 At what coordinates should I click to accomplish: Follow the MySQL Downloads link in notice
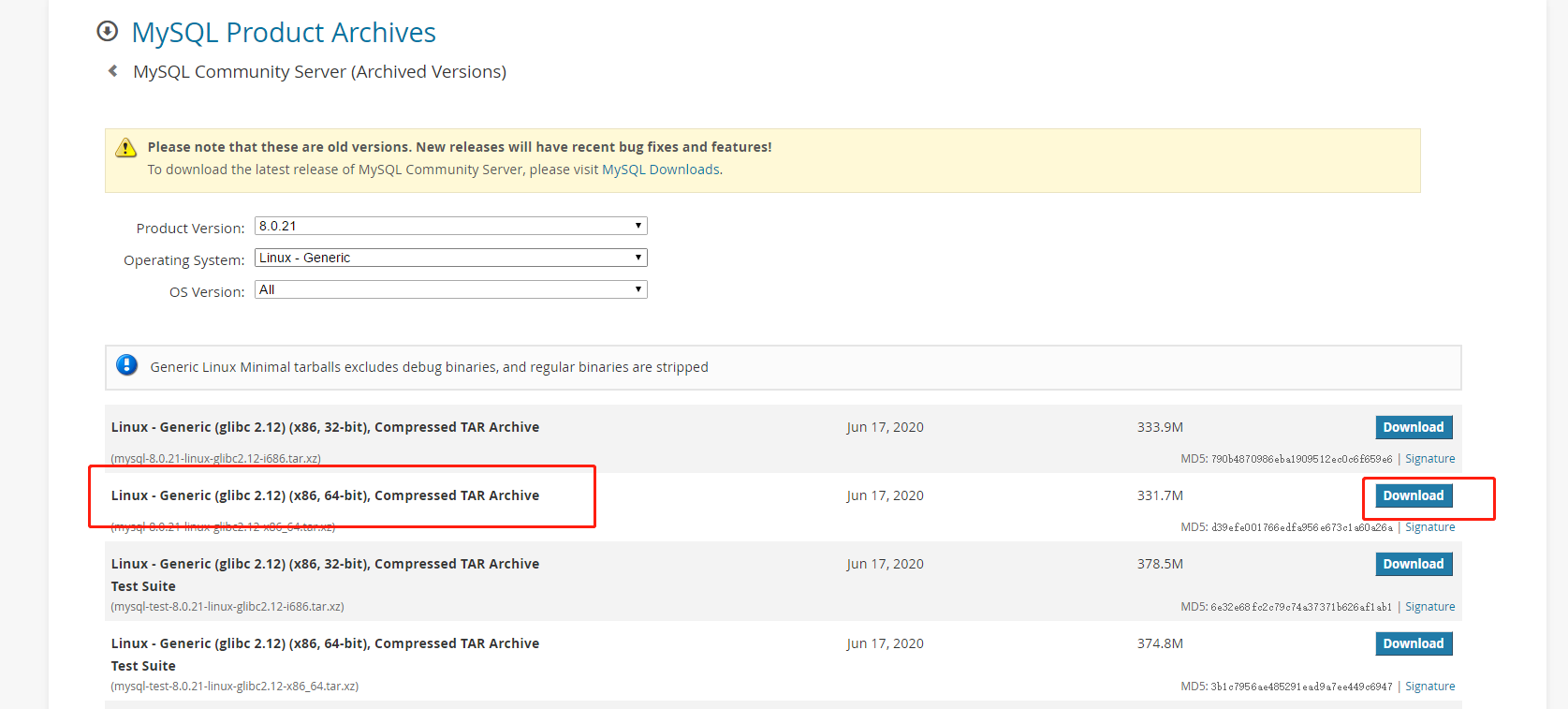[x=661, y=170]
